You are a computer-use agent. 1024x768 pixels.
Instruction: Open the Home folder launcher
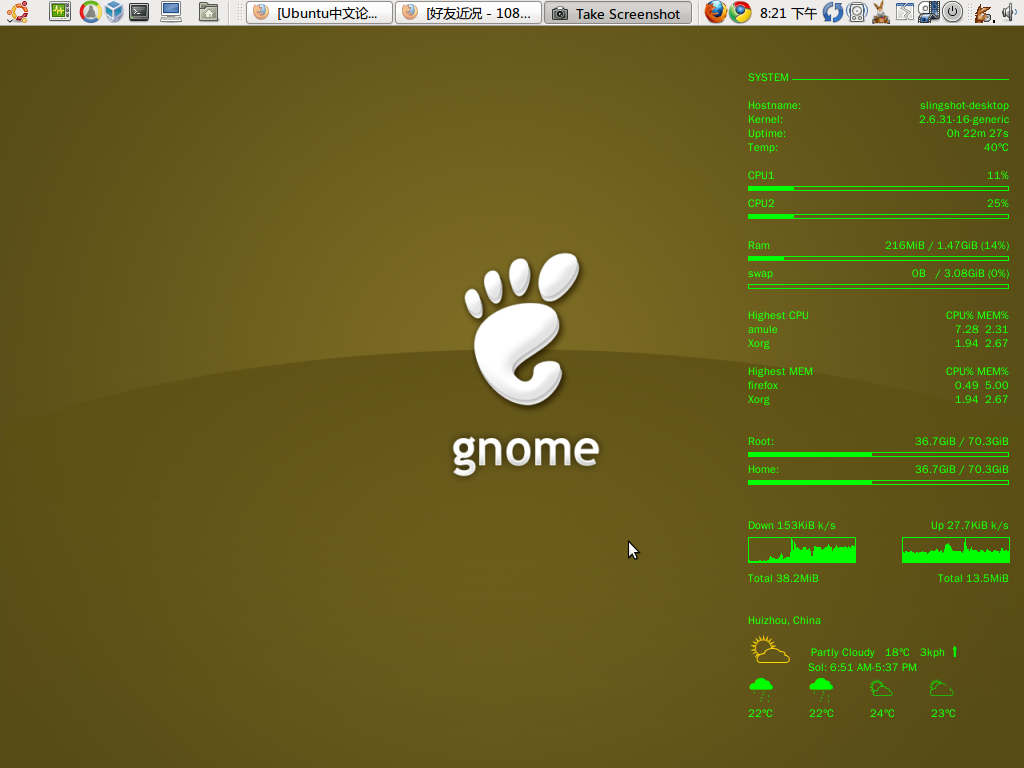(208, 12)
